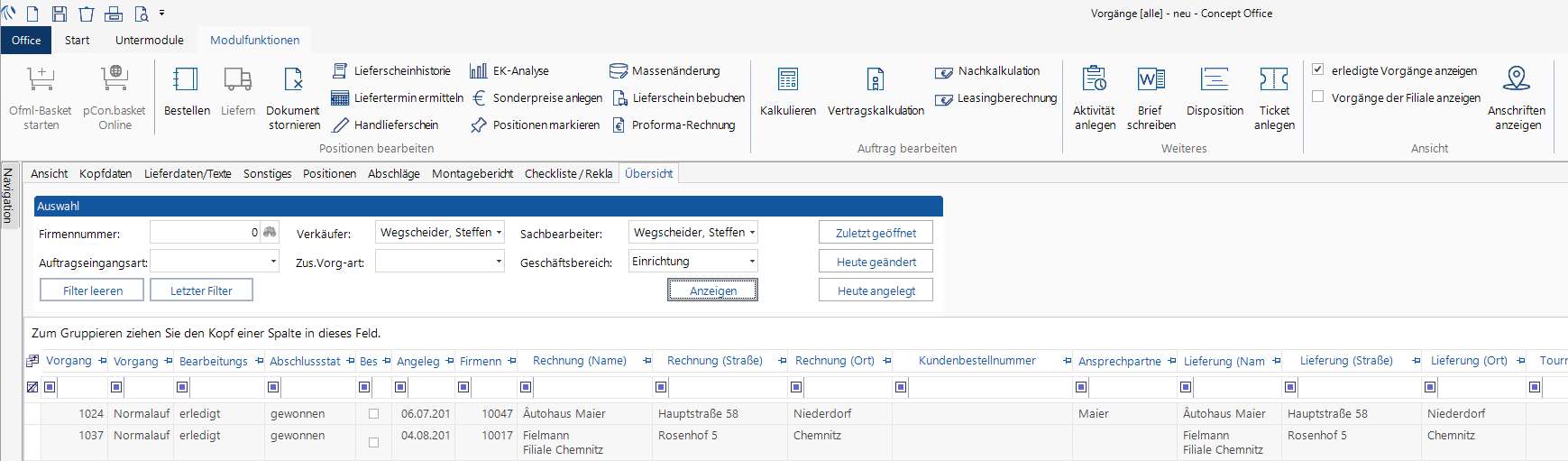Screen dimensions: 1568x461
Task: Go to the Kopfdaten tab
Action: pos(105,173)
